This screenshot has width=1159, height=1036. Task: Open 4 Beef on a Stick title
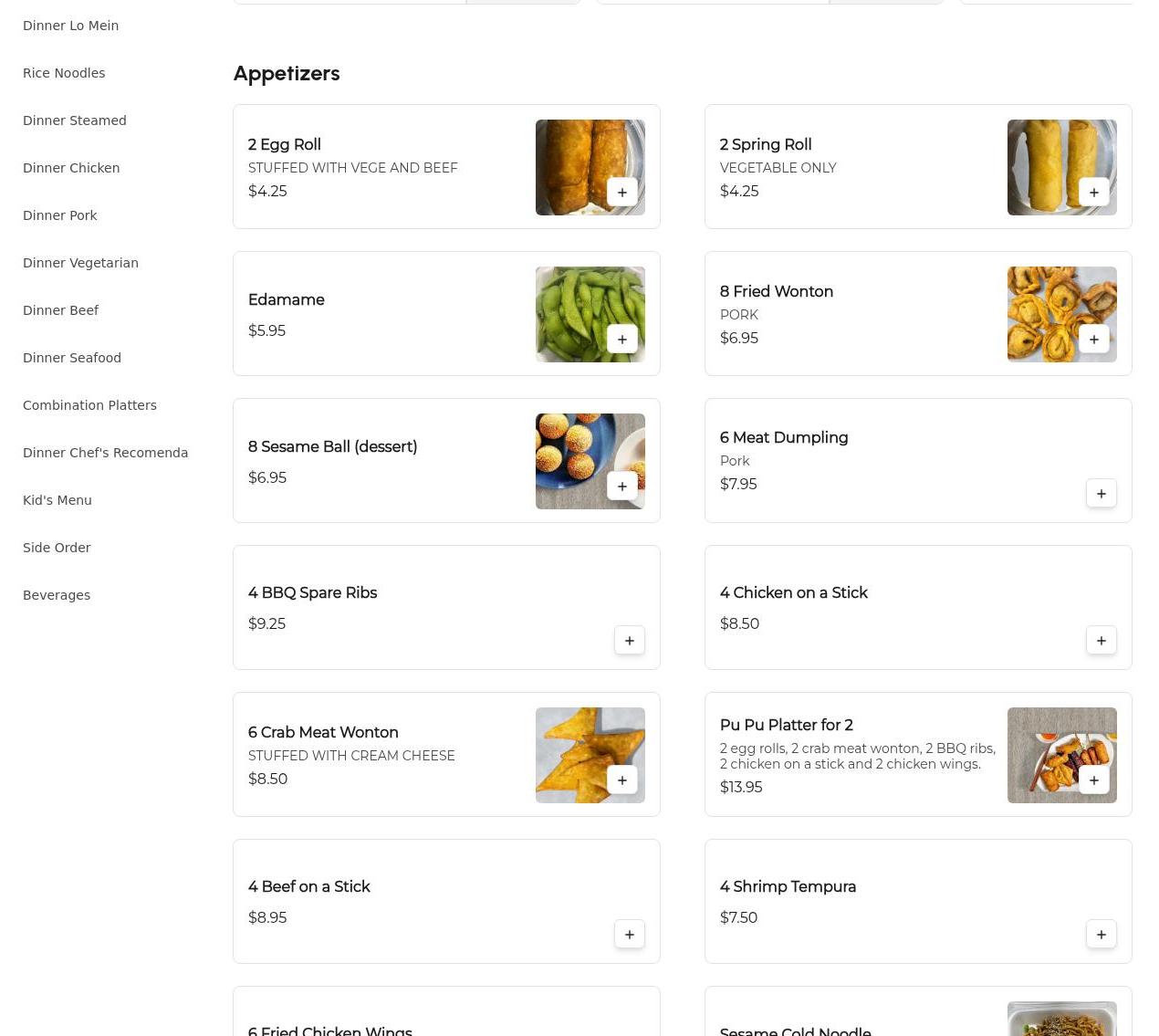308,886
